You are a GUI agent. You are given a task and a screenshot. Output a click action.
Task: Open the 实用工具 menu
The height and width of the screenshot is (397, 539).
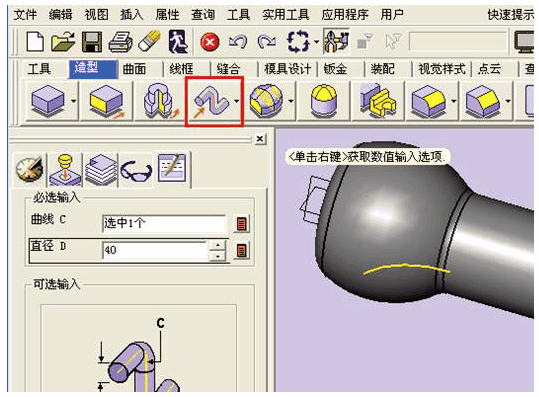point(286,15)
